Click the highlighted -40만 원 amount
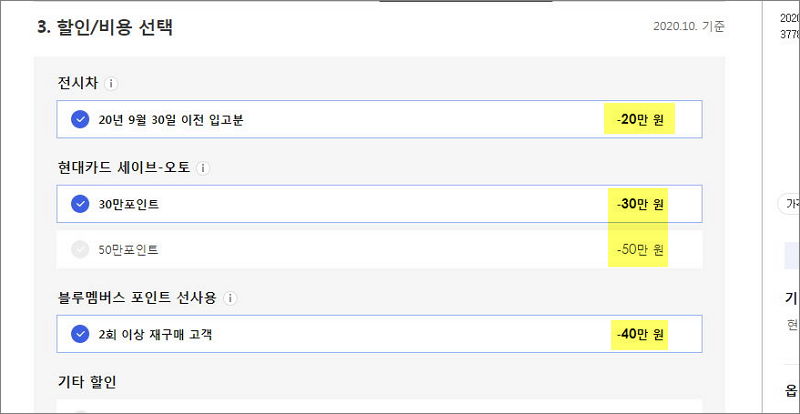This screenshot has height=414, width=800. tap(640, 335)
